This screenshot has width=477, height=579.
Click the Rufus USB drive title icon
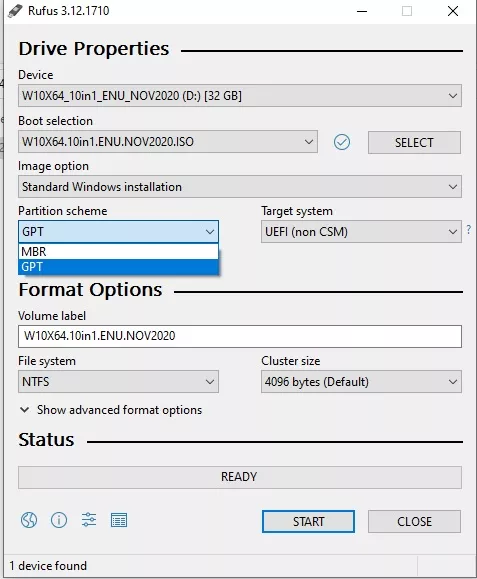pyautogui.click(x=15, y=11)
